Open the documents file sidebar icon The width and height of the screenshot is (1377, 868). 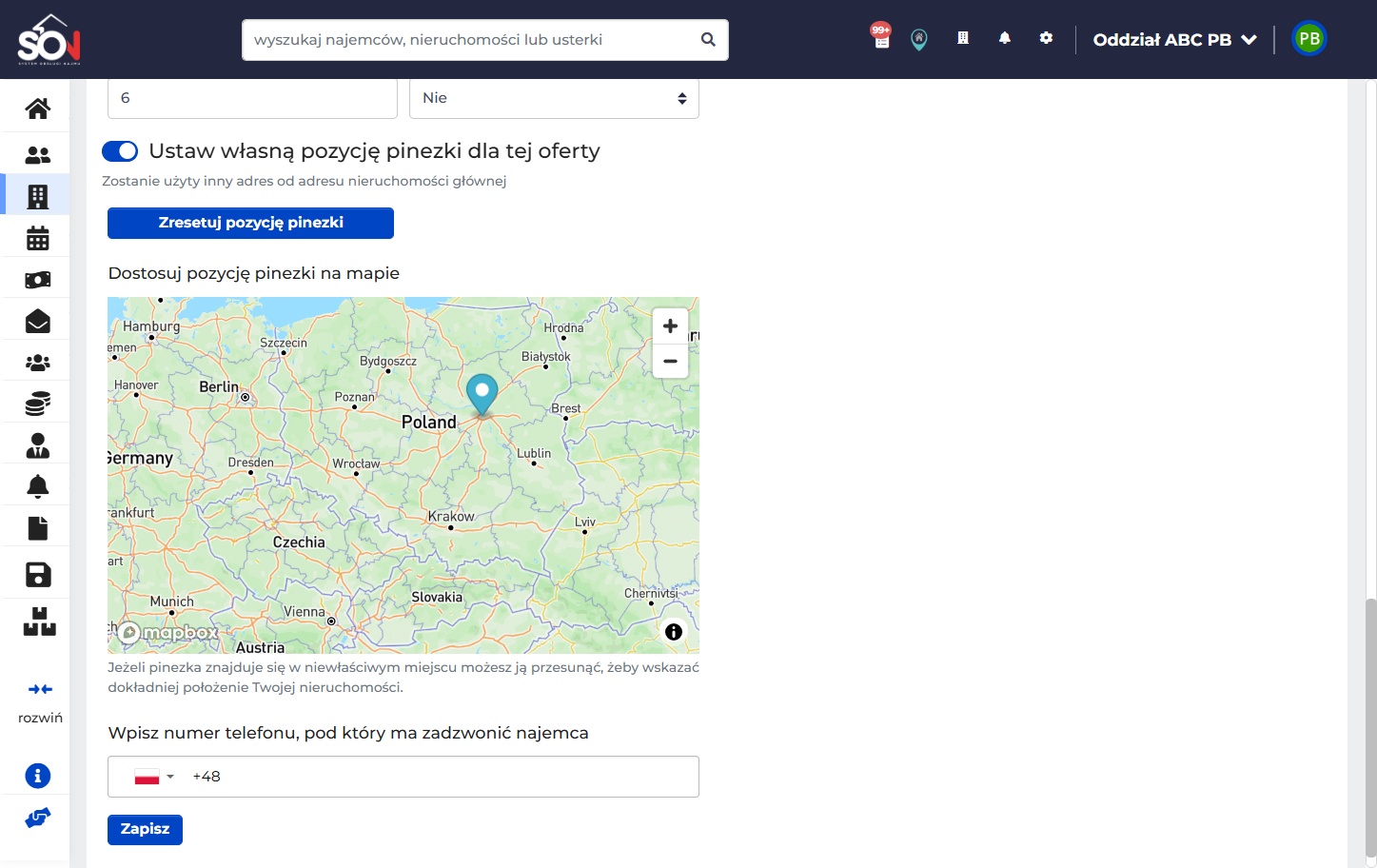point(37,528)
